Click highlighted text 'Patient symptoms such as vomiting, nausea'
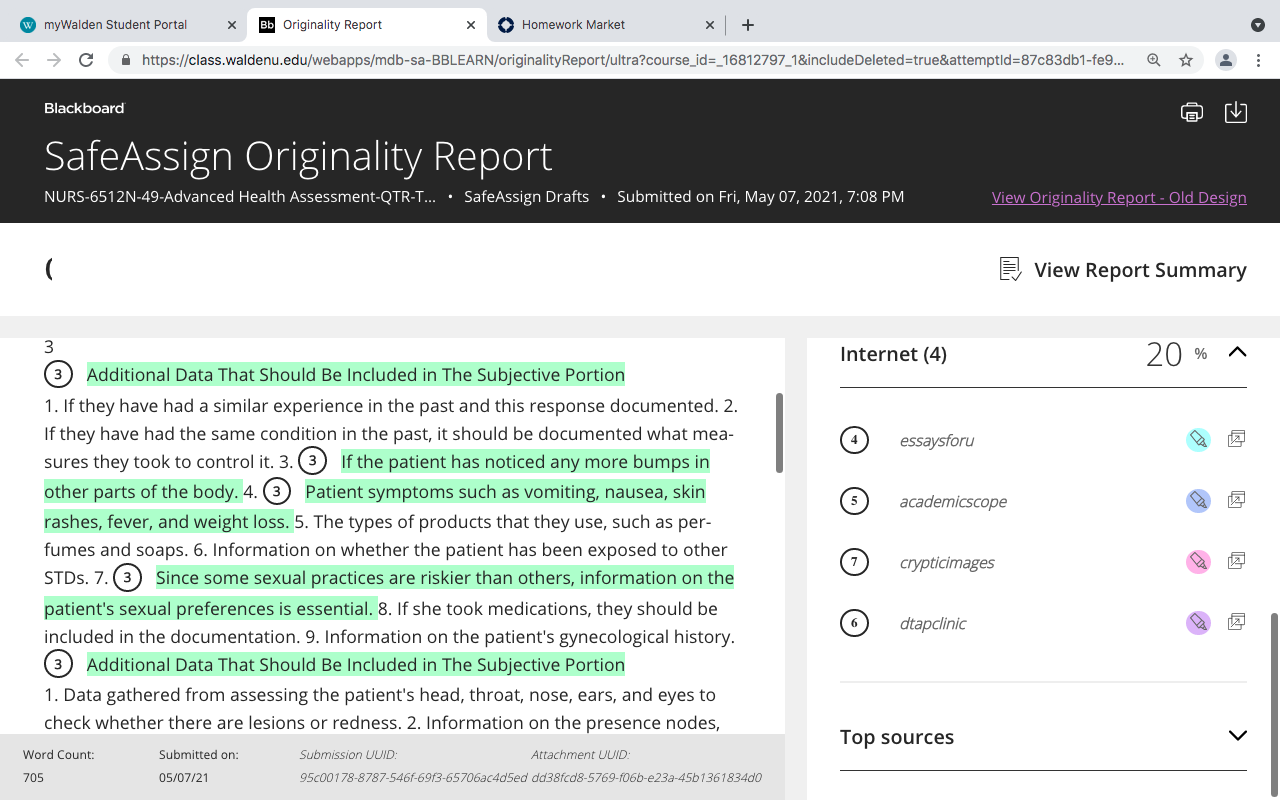This screenshot has height=800, width=1280. tap(505, 492)
